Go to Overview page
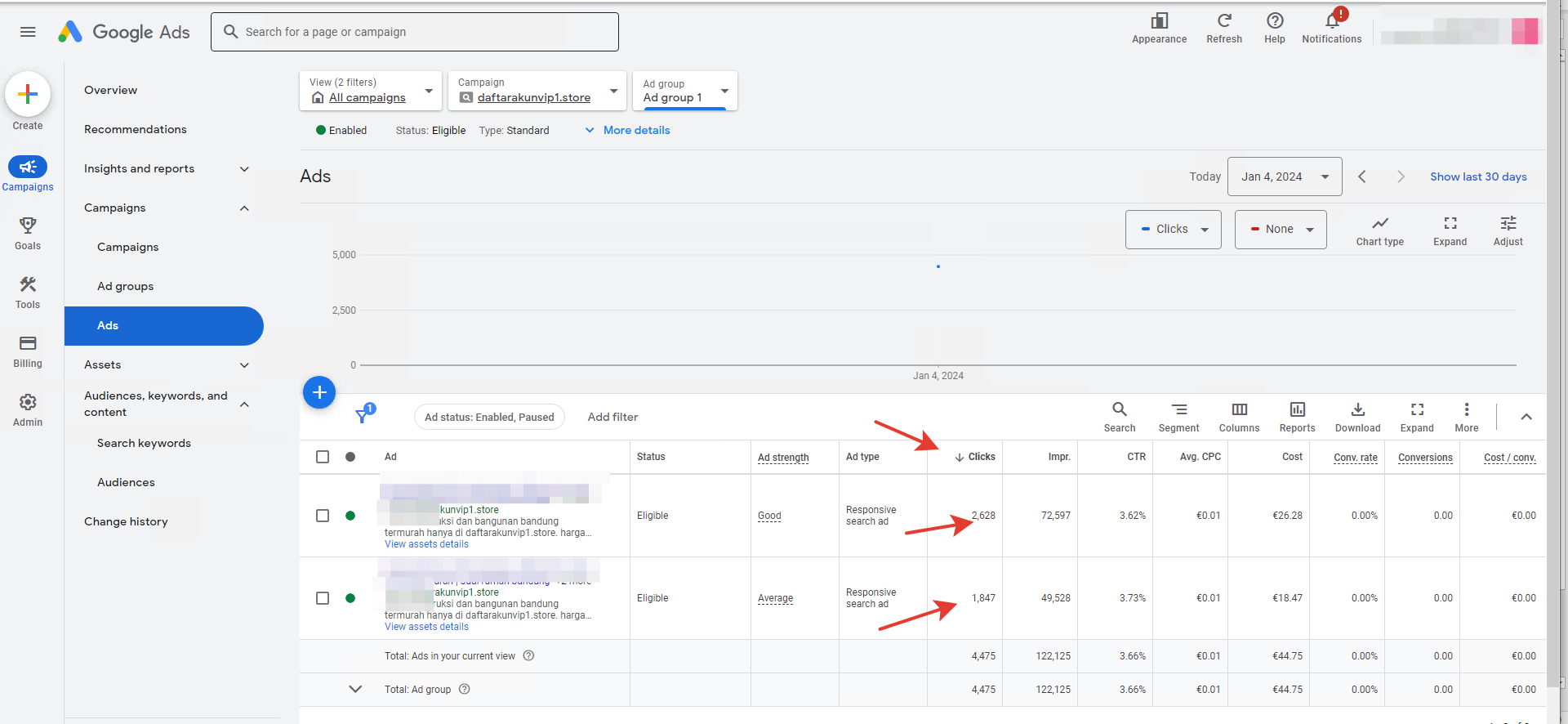 pos(111,91)
